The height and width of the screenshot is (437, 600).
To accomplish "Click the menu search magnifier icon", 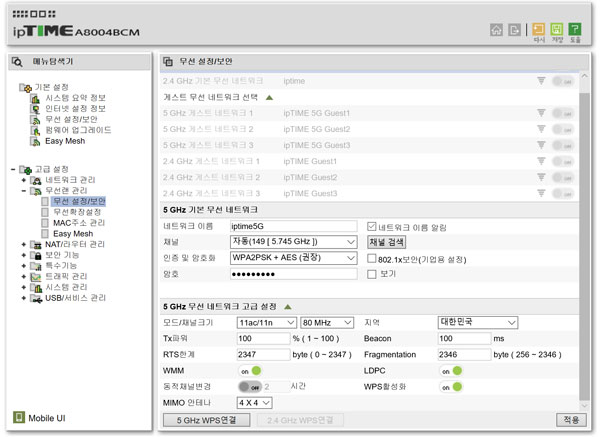I will point(17,62).
